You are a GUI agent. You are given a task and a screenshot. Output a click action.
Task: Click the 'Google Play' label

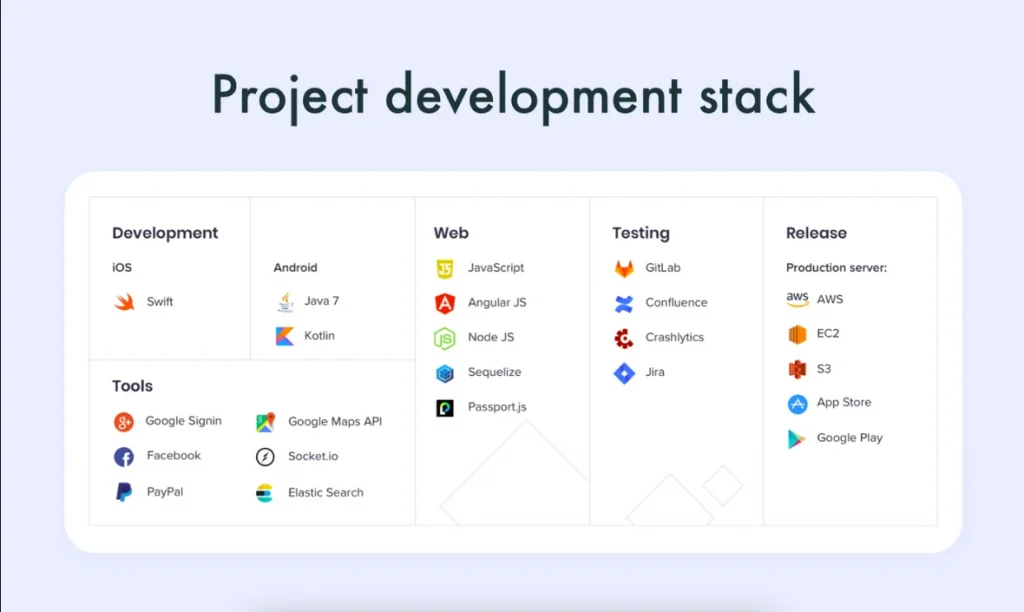click(x=850, y=438)
